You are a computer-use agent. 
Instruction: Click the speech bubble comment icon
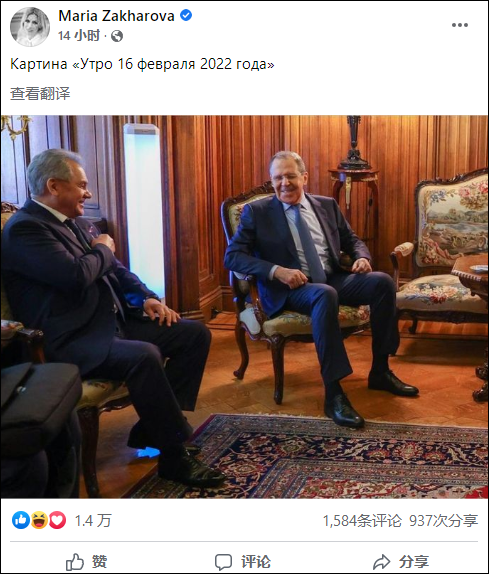click(223, 562)
